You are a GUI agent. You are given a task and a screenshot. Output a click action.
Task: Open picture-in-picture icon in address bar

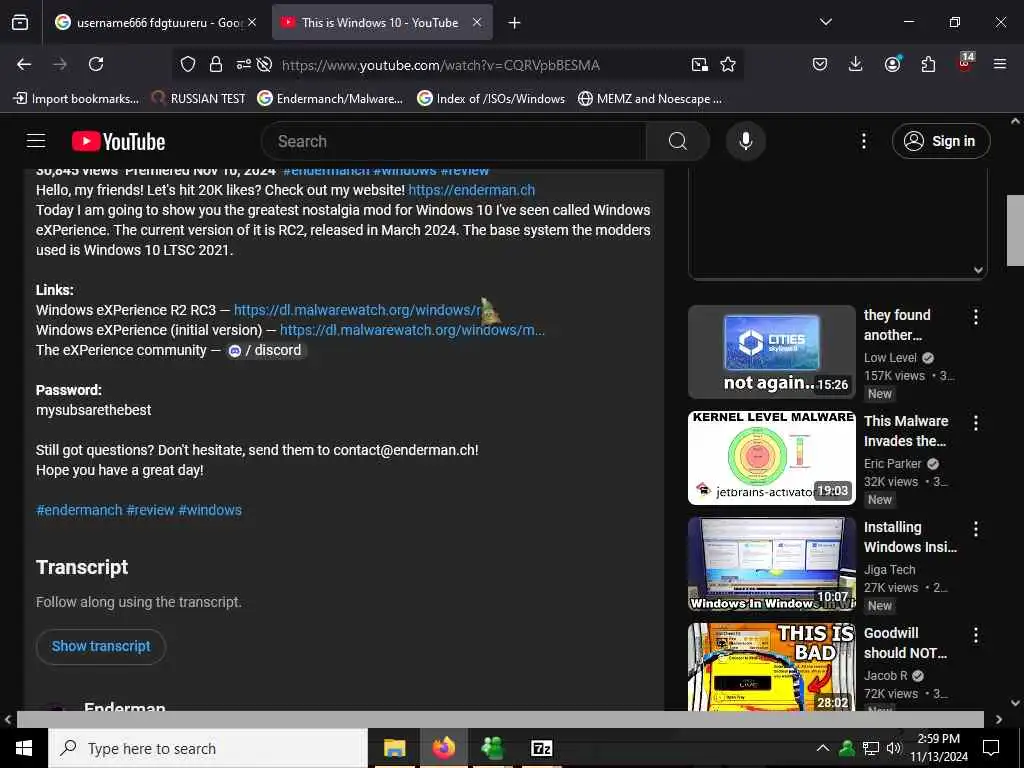699,64
